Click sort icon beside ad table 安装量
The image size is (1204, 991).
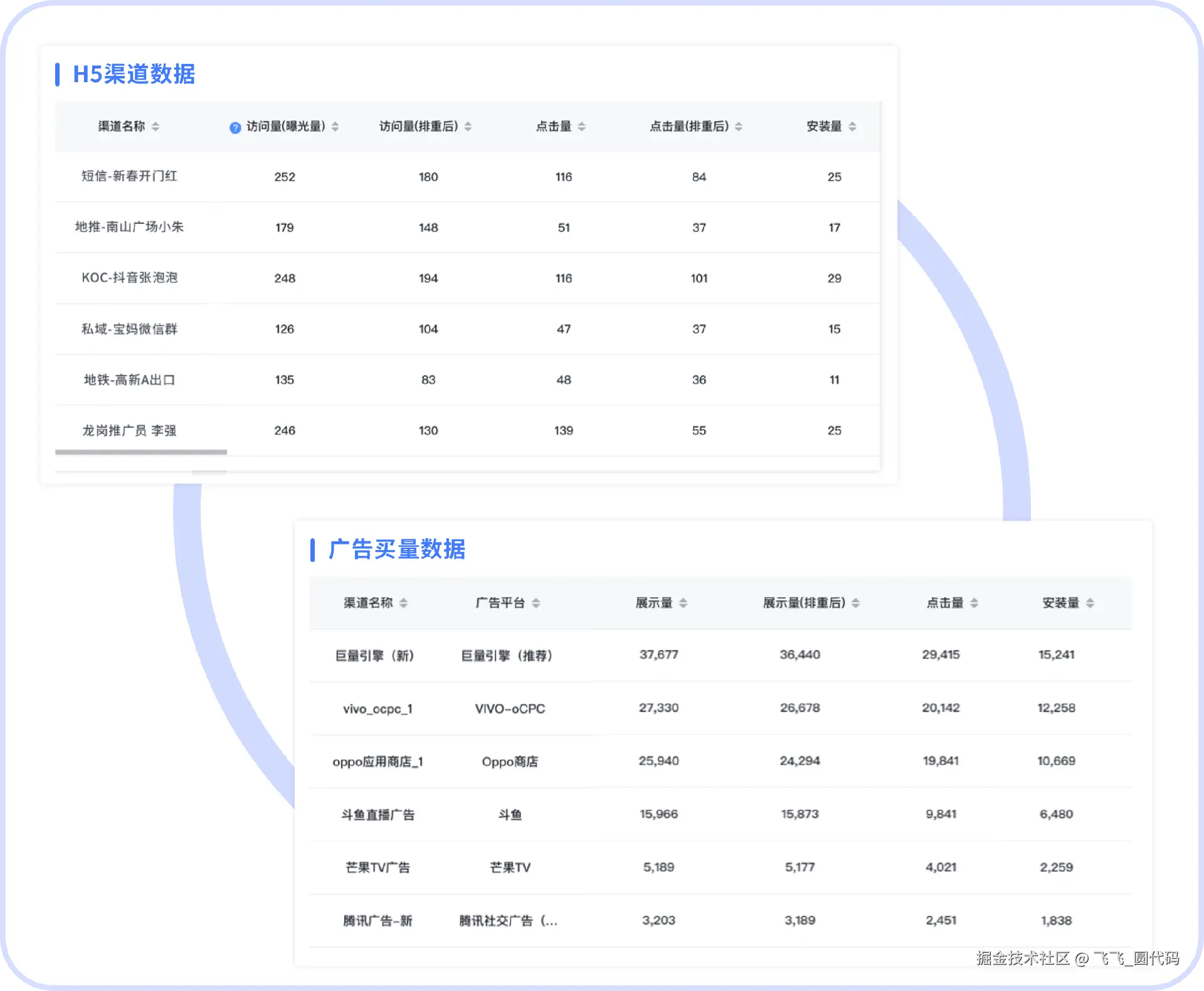coord(1090,603)
